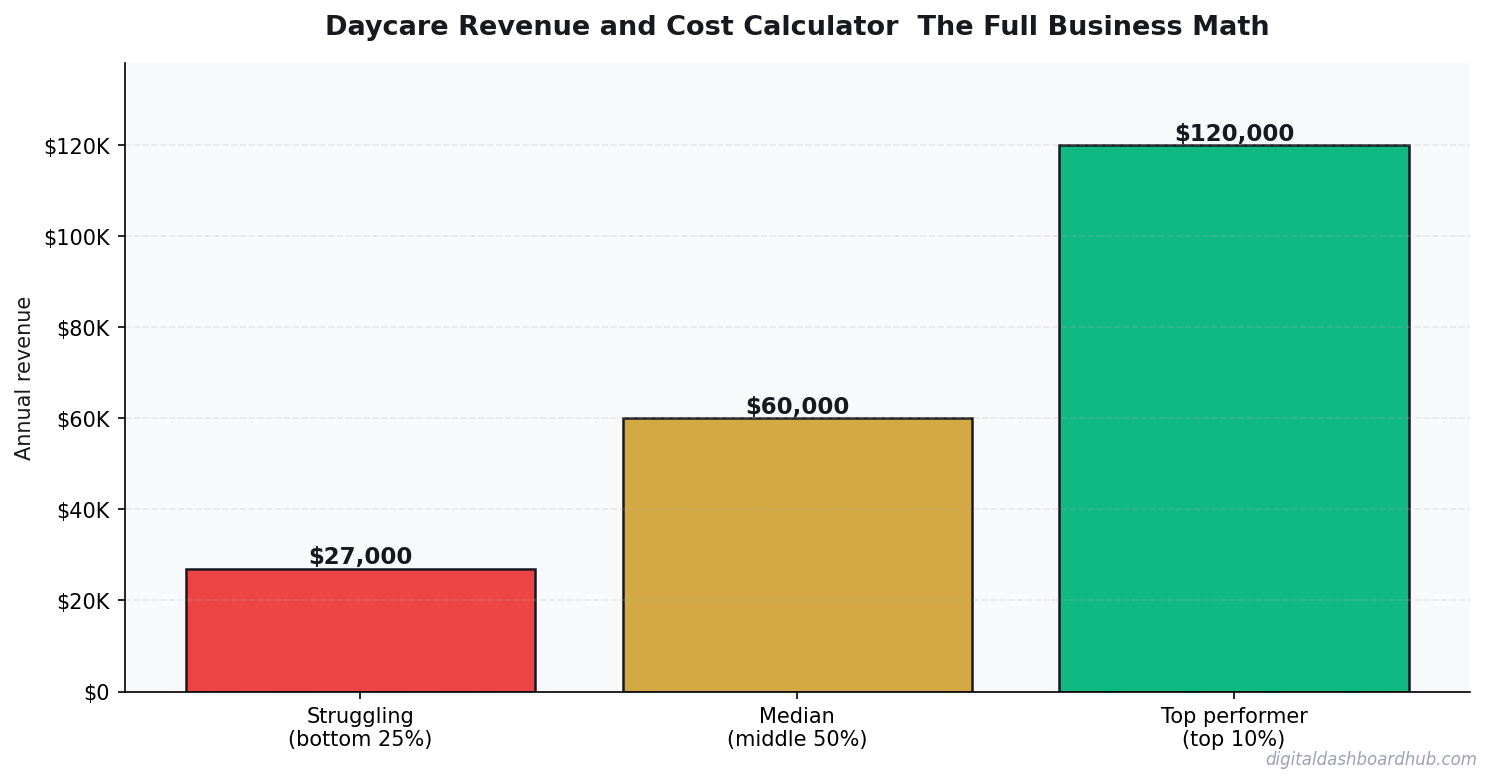1492x783 pixels.
Task: Click the Median (middle 50%) category label
Action: [x=797, y=728]
